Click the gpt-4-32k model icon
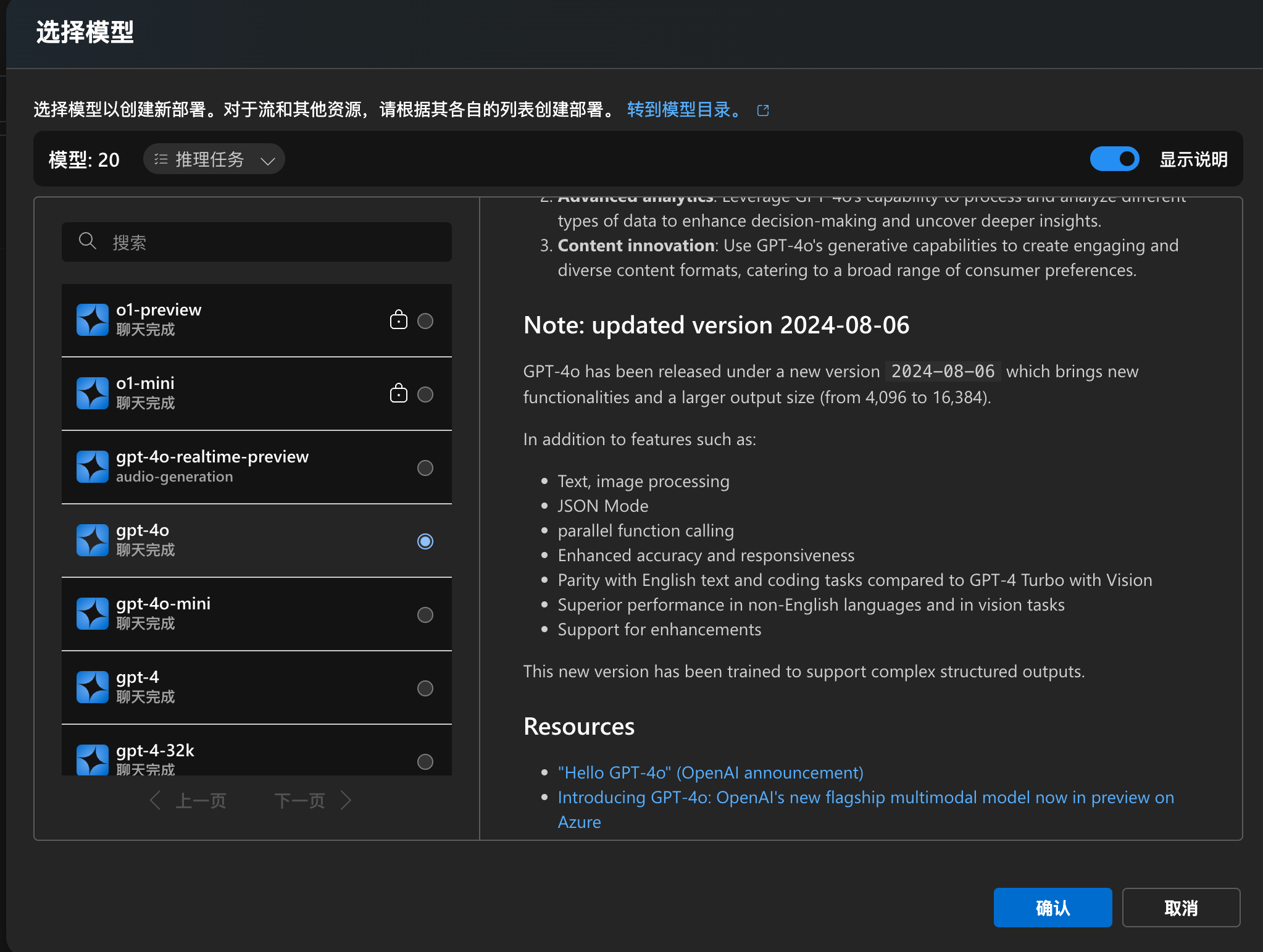 click(x=93, y=760)
